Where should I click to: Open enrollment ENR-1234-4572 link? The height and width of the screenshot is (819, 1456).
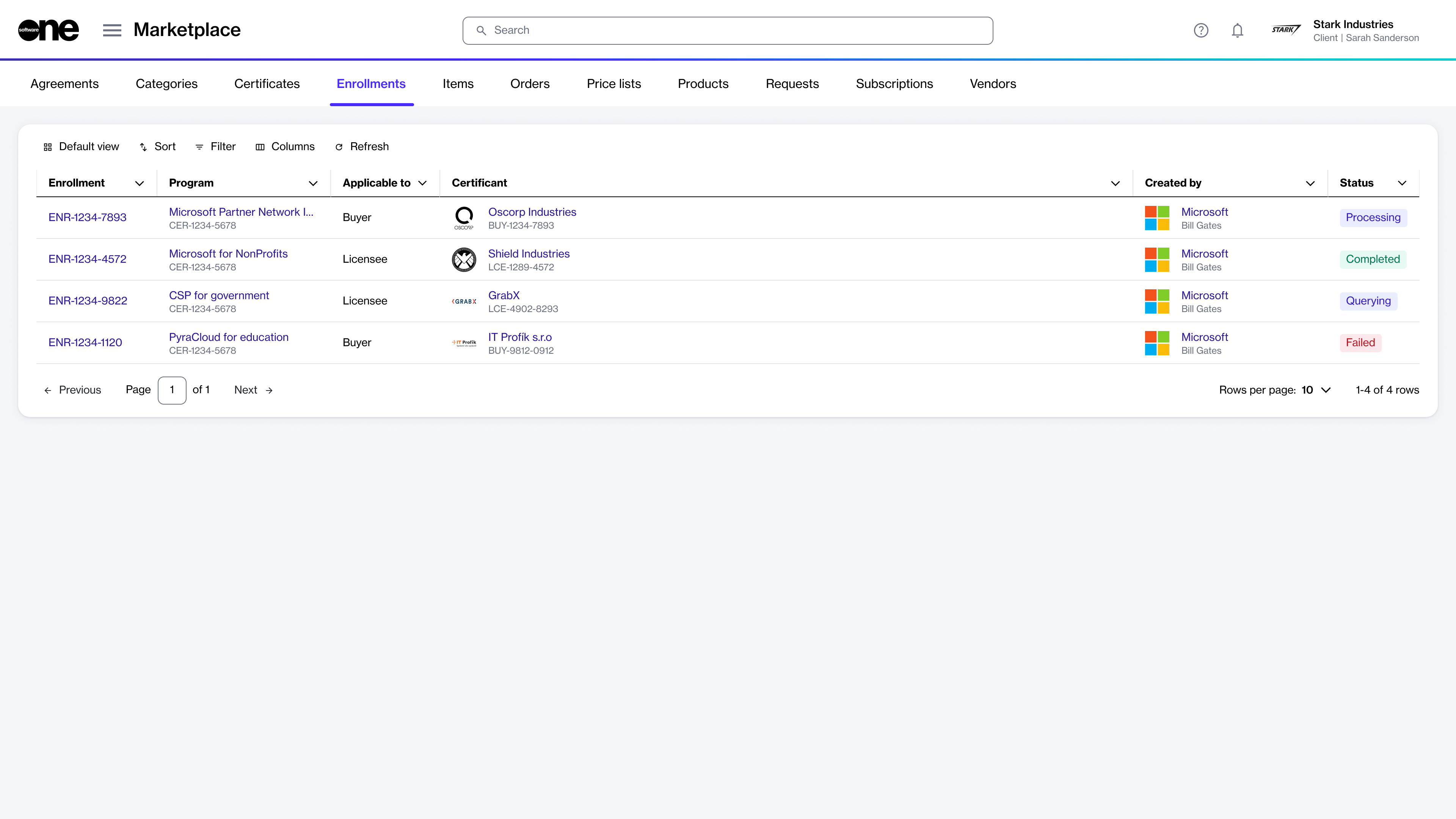[87, 259]
